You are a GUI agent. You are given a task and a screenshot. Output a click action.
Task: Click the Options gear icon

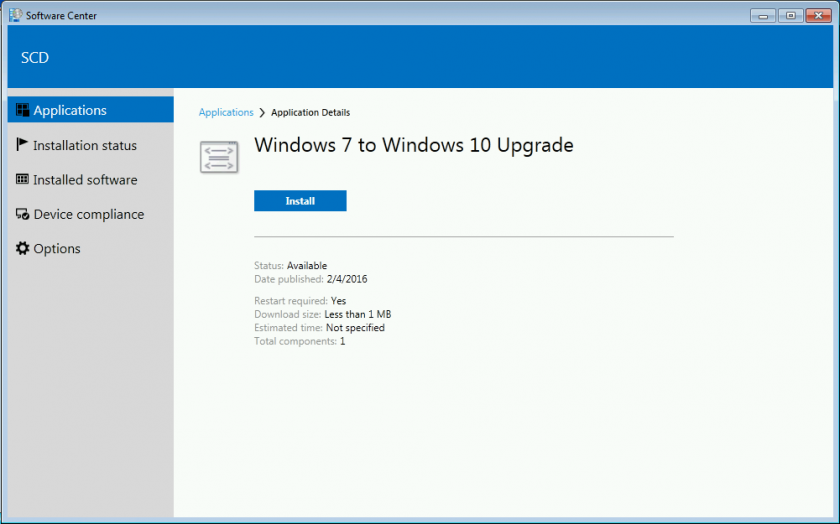point(22,249)
